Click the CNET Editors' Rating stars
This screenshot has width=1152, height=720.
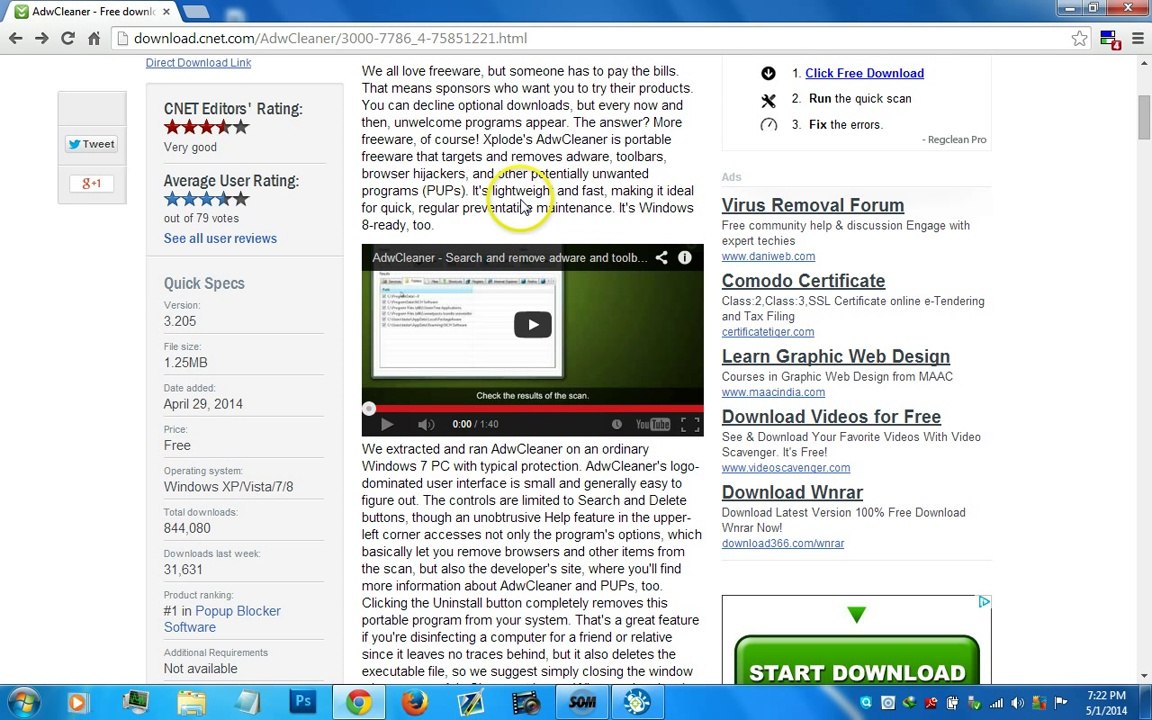tap(206, 127)
